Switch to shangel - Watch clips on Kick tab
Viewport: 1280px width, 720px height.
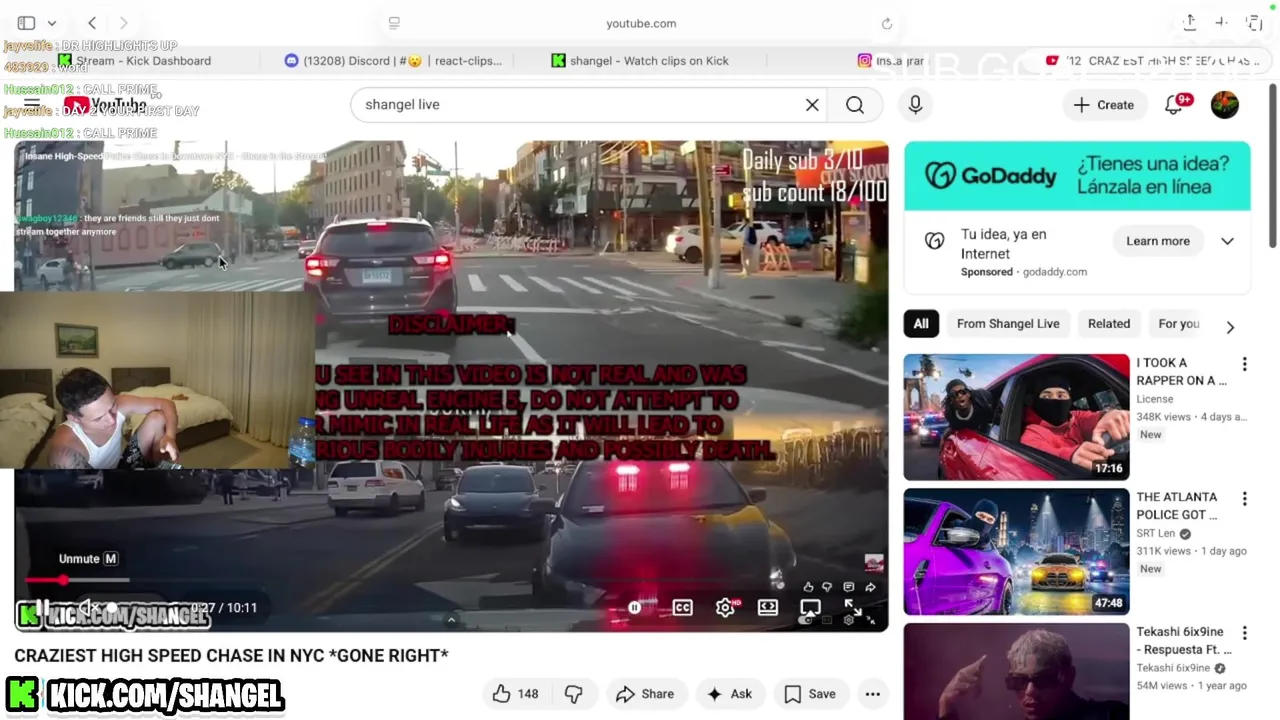(640, 61)
